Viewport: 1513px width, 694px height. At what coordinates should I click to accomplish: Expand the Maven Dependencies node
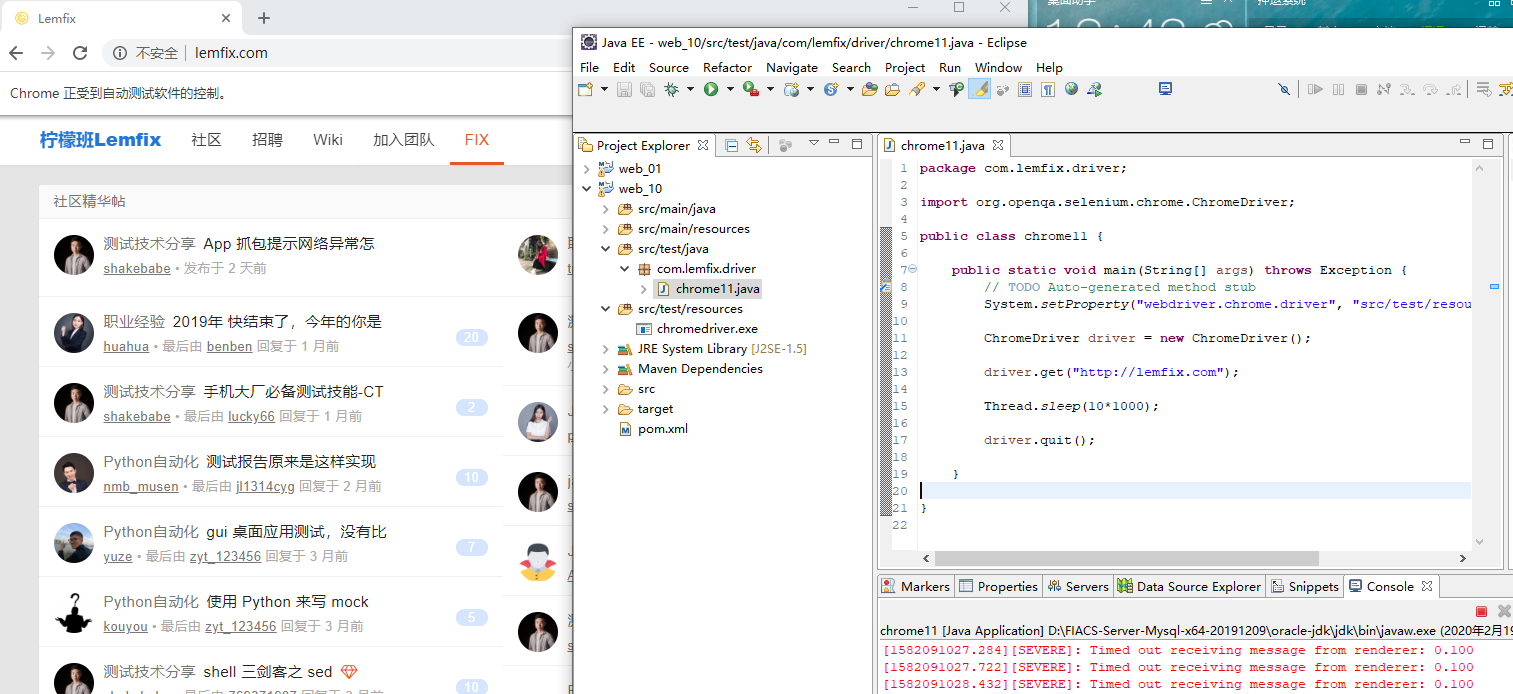click(x=605, y=369)
